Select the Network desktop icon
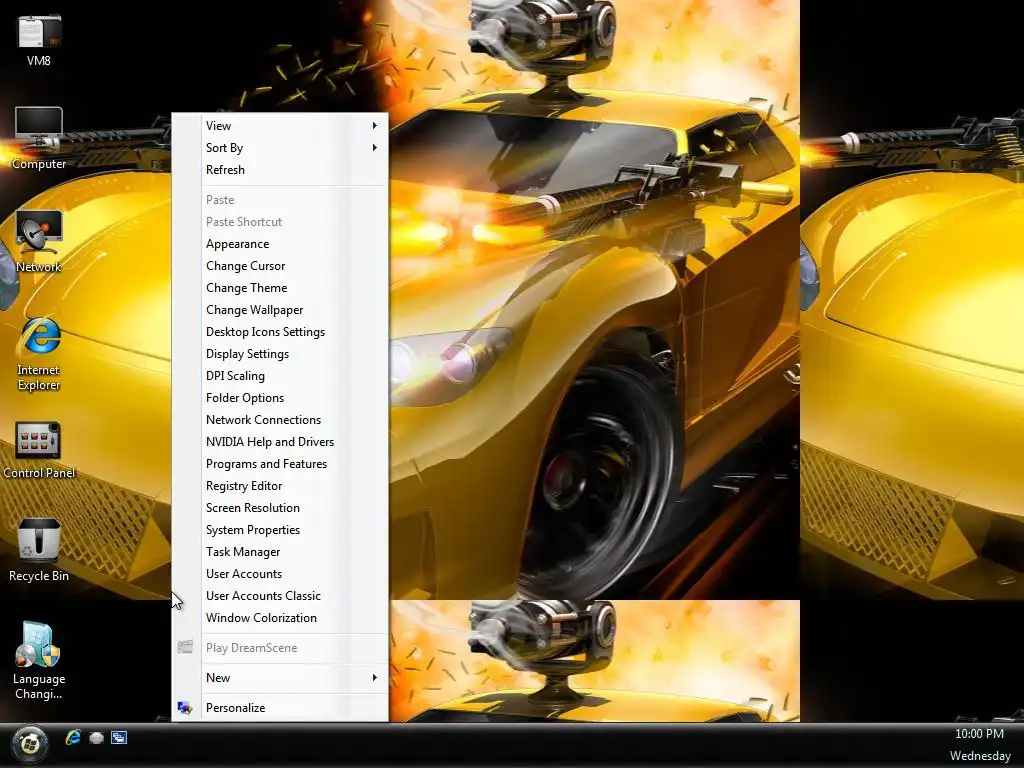Image resolution: width=1024 pixels, height=768 pixels. 39,242
